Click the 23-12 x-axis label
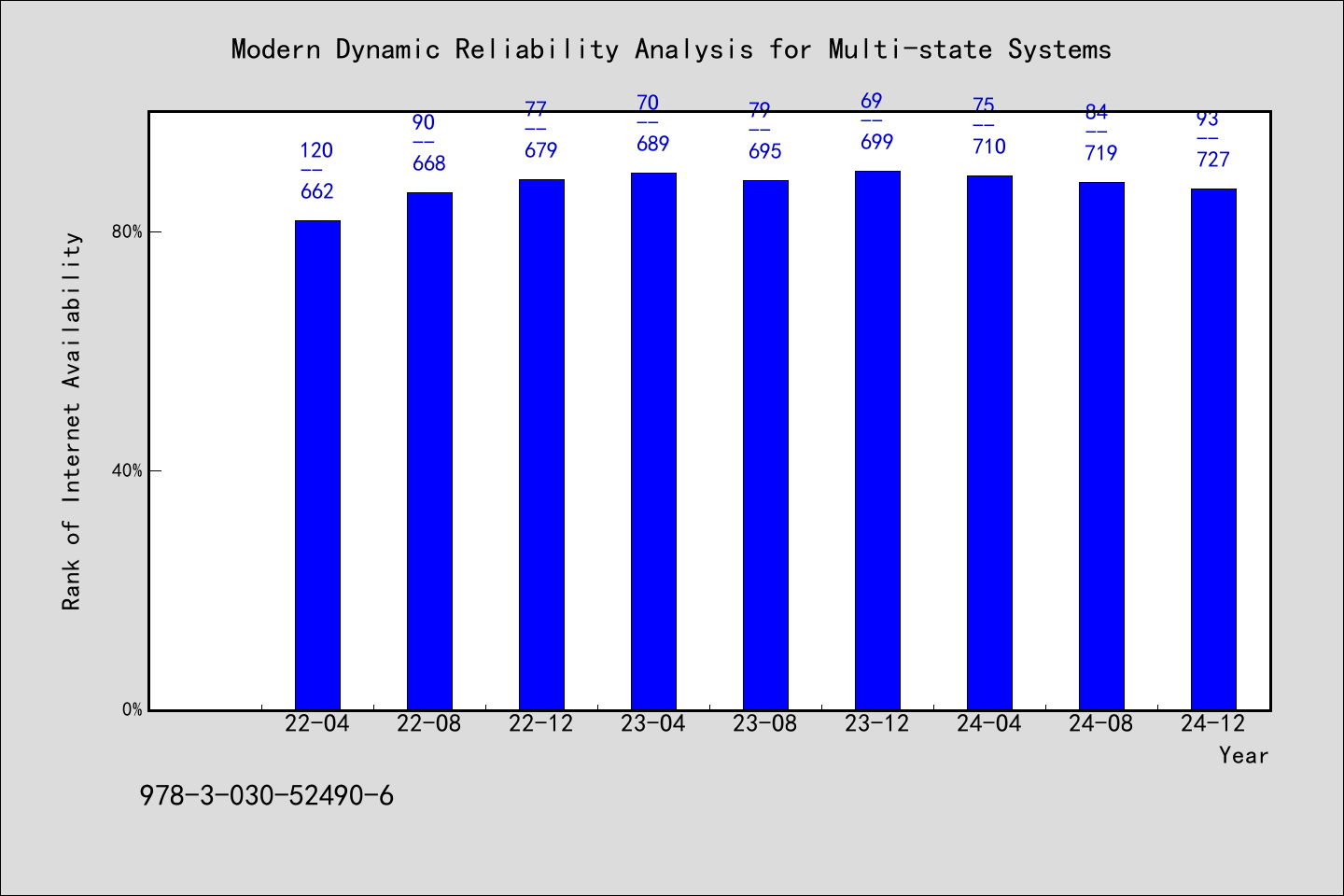 (x=877, y=723)
